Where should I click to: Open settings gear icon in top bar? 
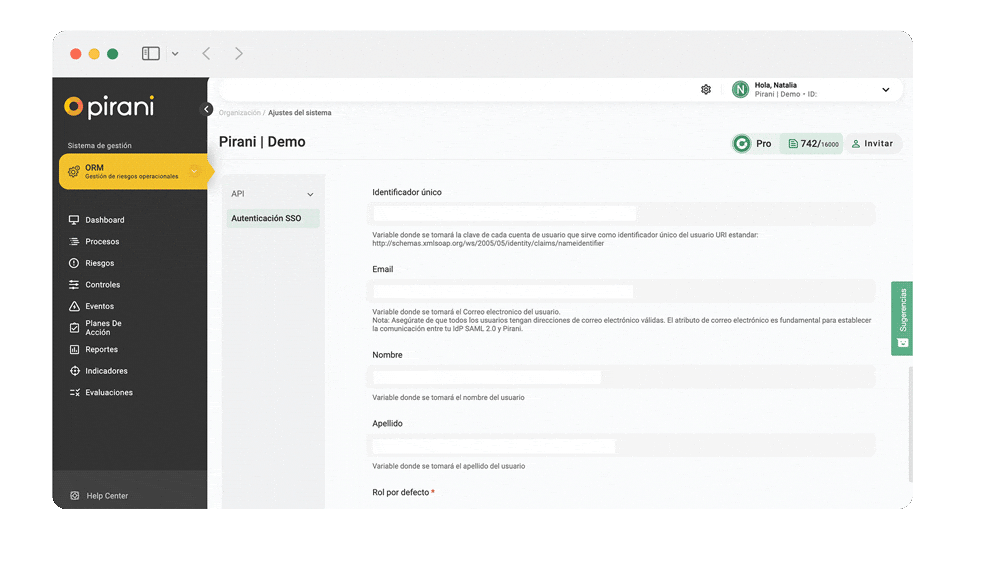706,89
